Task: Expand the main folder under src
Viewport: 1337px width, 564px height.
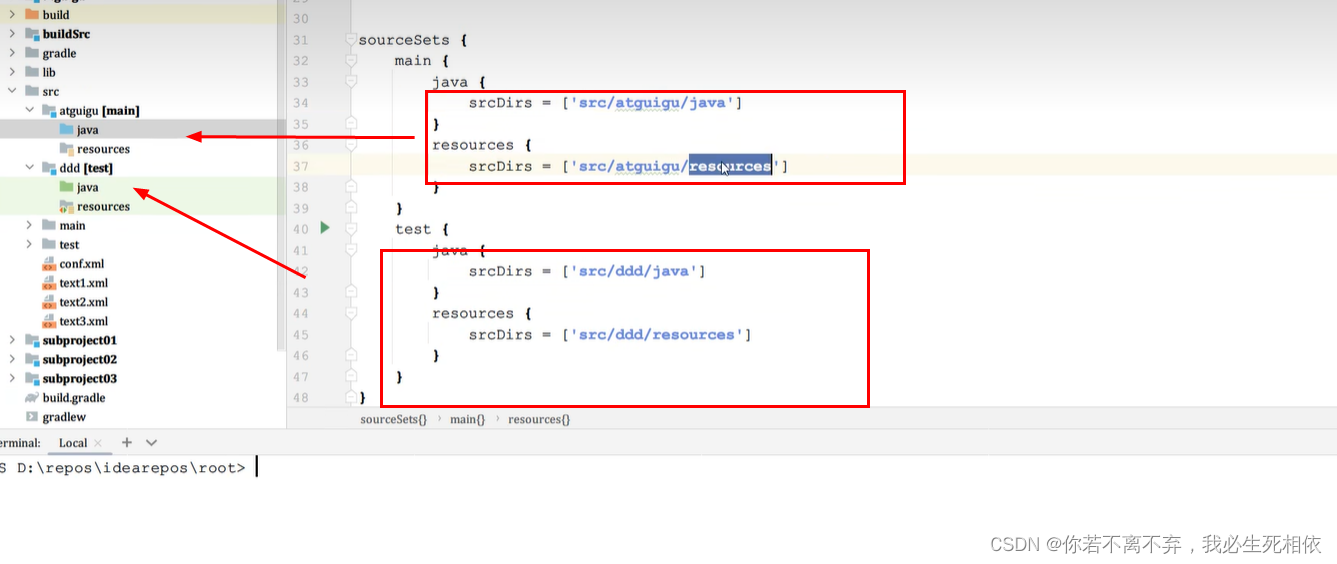Action: [x=30, y=225]
